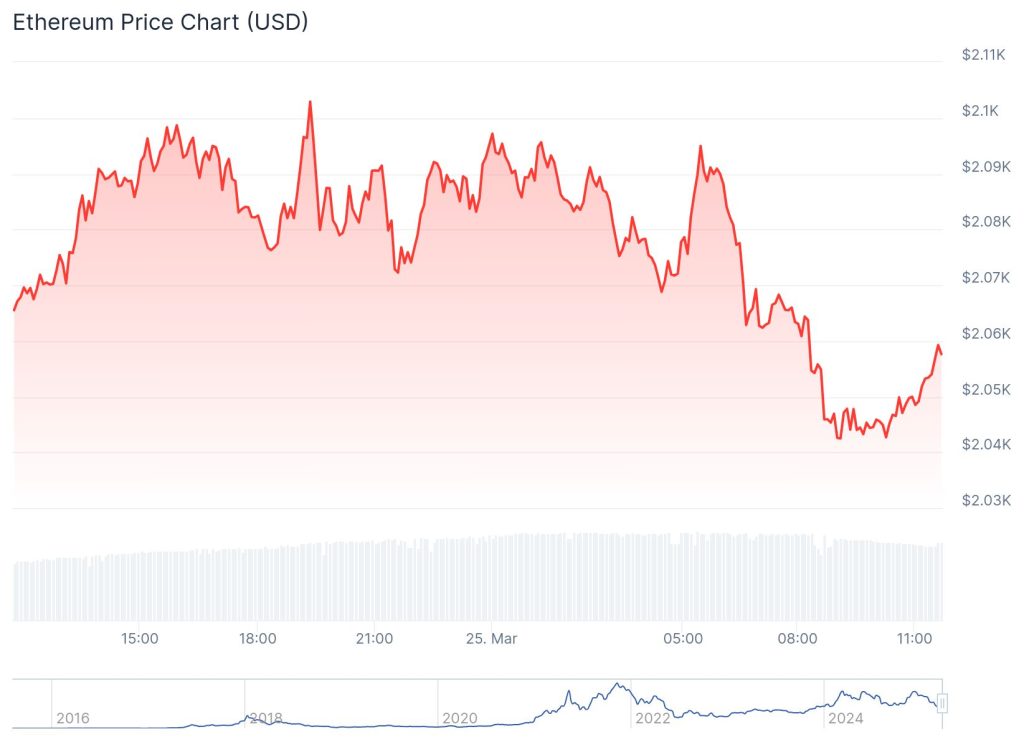
Task: Click the navigator range handle
Action: [941, 703]
